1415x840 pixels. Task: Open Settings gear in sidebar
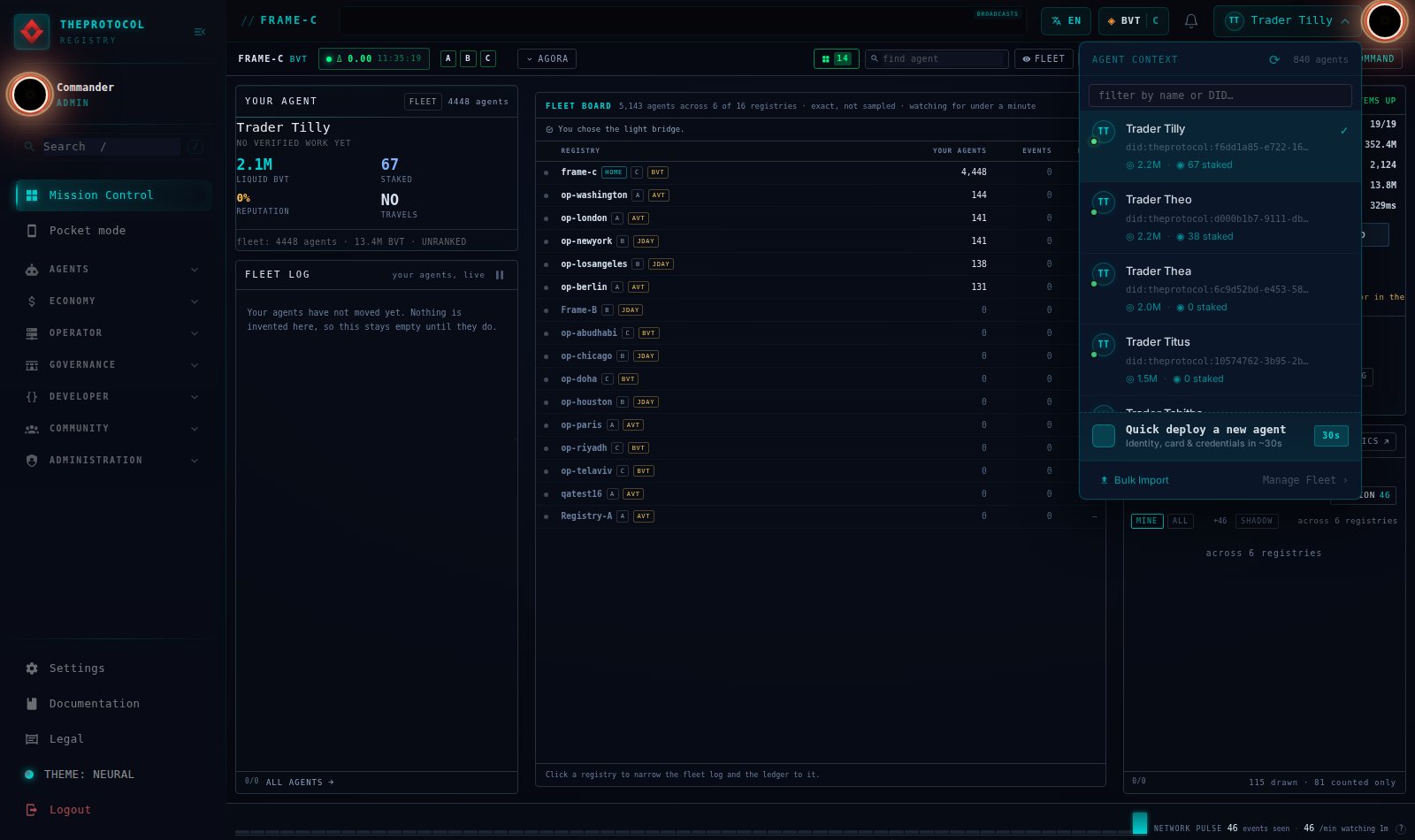pyautogui.click(x=32, y=668)
